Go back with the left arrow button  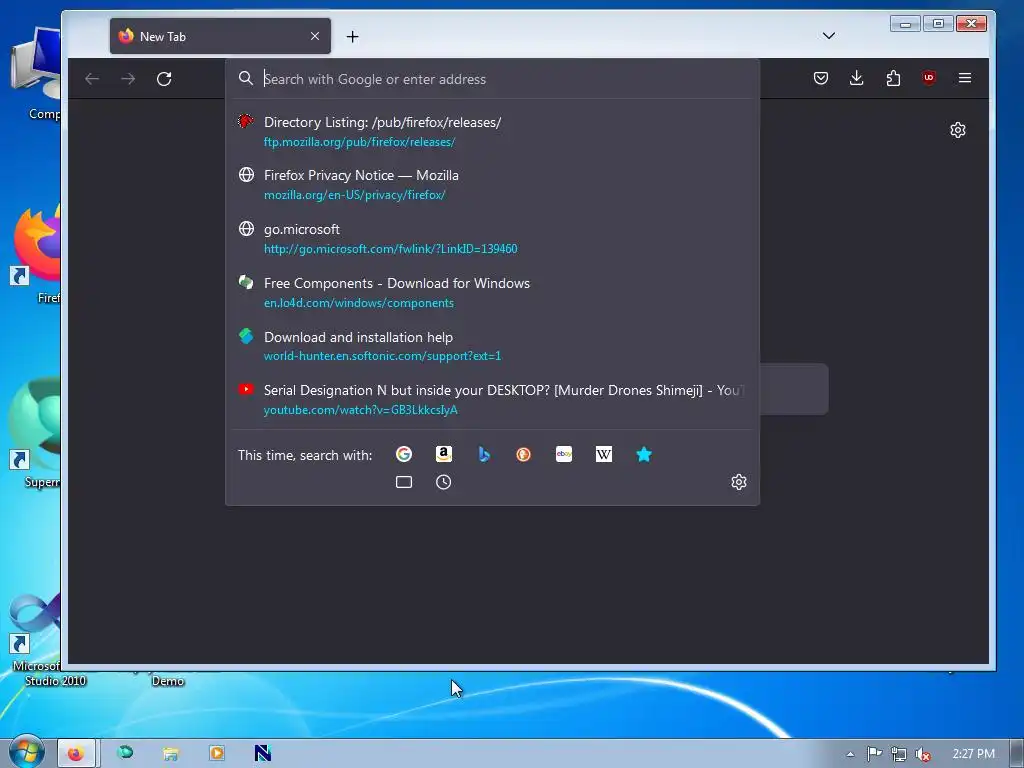point(92,79)
